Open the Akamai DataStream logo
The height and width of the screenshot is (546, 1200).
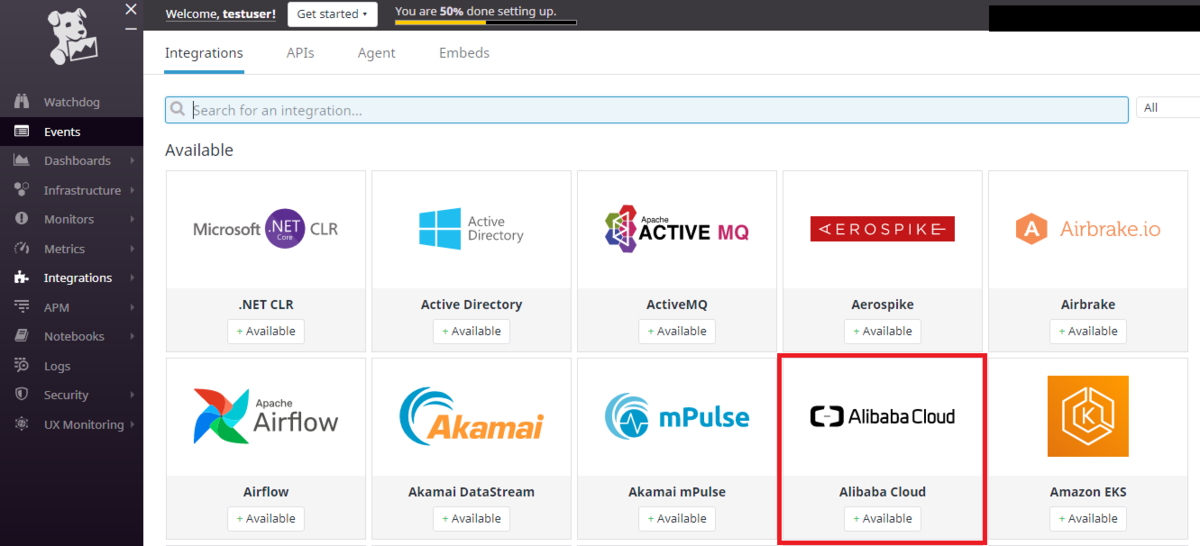471,416
